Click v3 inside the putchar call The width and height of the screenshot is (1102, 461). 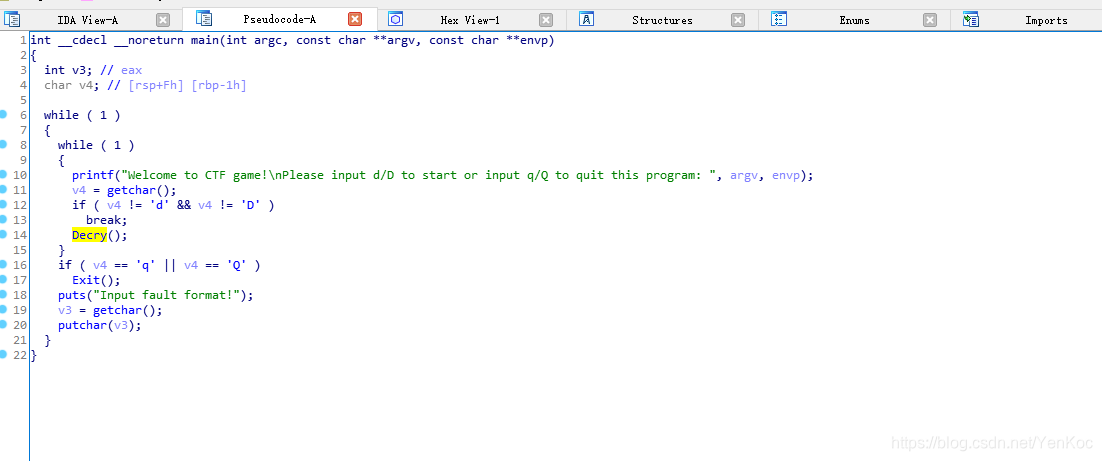click(x=121, y=325)
